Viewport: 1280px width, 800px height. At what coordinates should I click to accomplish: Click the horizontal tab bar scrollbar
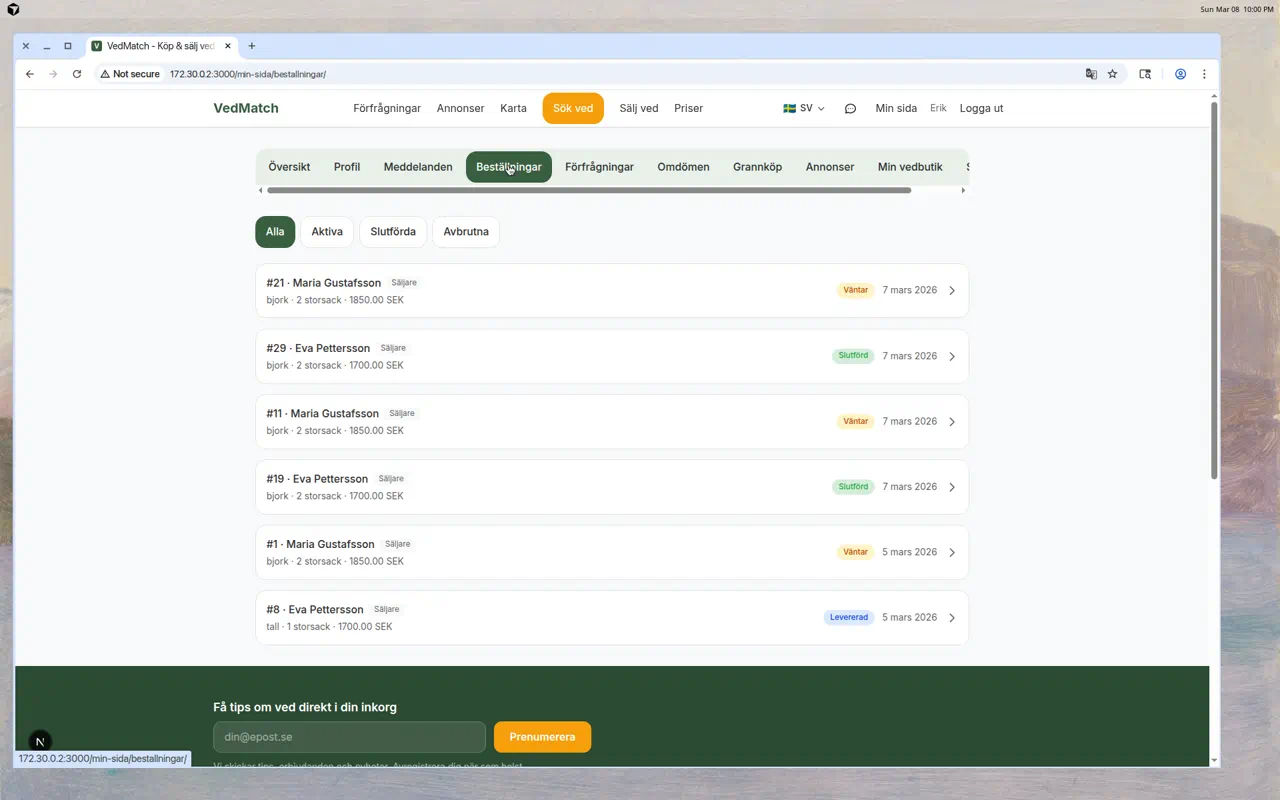tap(589, 190)
